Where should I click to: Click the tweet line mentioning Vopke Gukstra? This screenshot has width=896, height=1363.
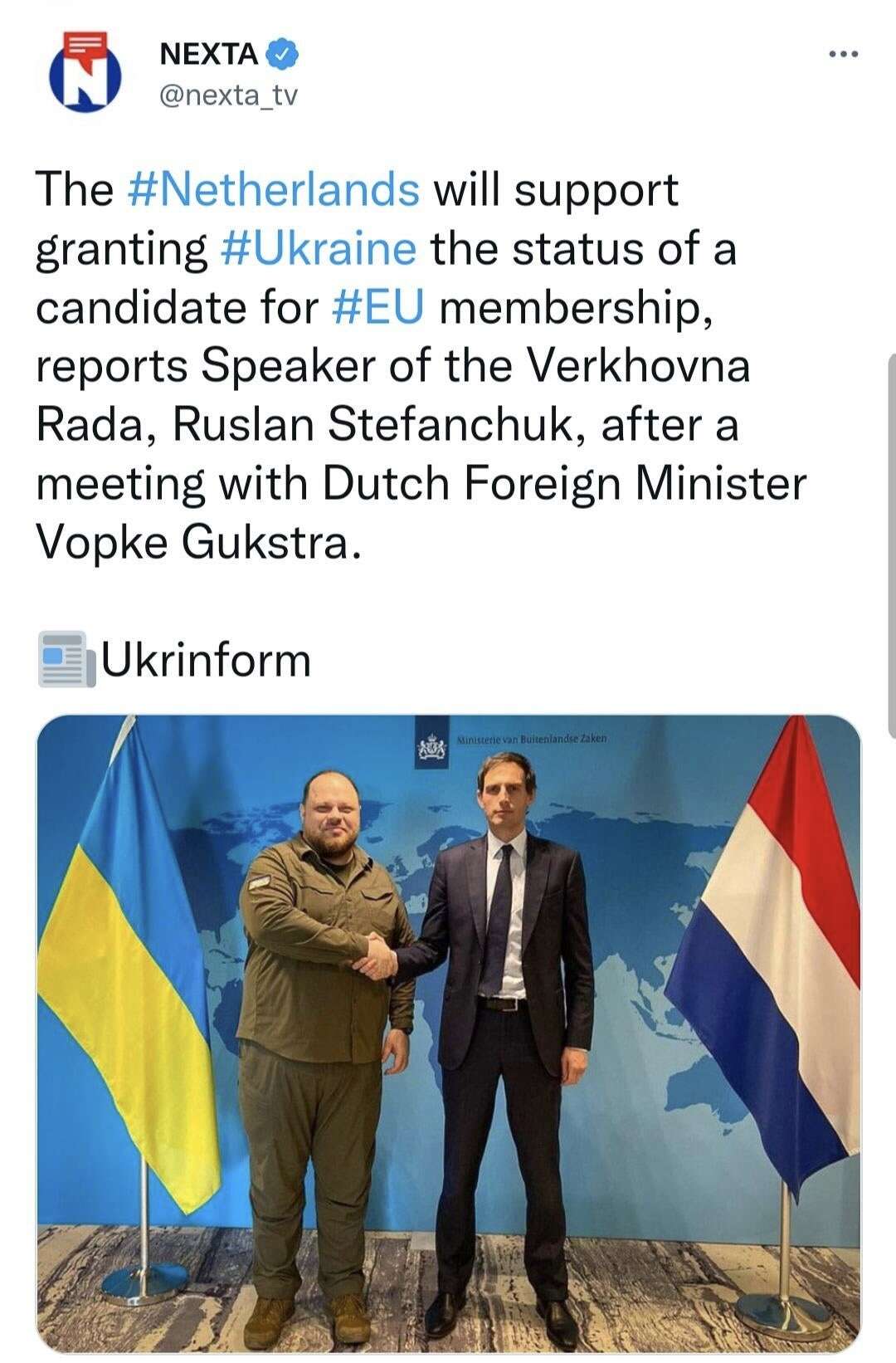click(199, 542)
